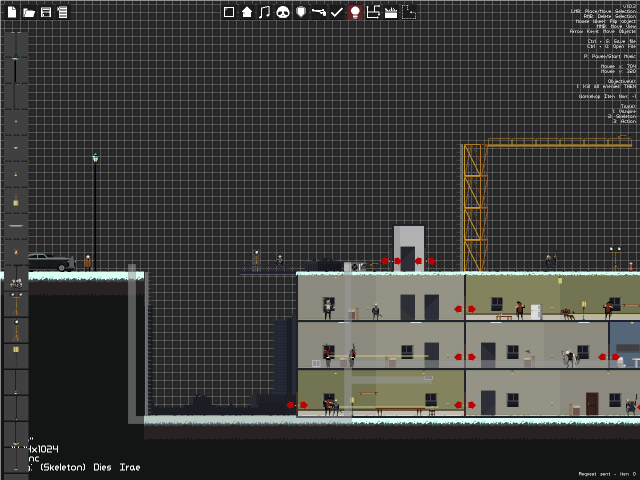
Task: Open the level settings list icon
Action: coord(62,12)
